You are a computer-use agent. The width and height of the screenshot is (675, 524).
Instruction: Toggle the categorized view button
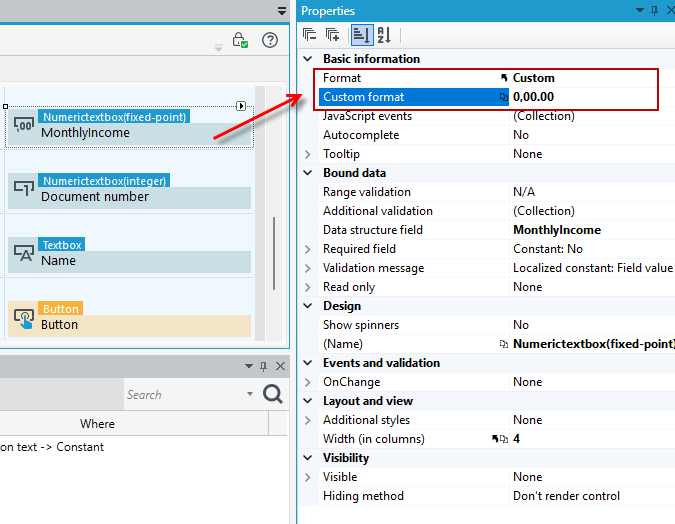click(x=362, y=34)
